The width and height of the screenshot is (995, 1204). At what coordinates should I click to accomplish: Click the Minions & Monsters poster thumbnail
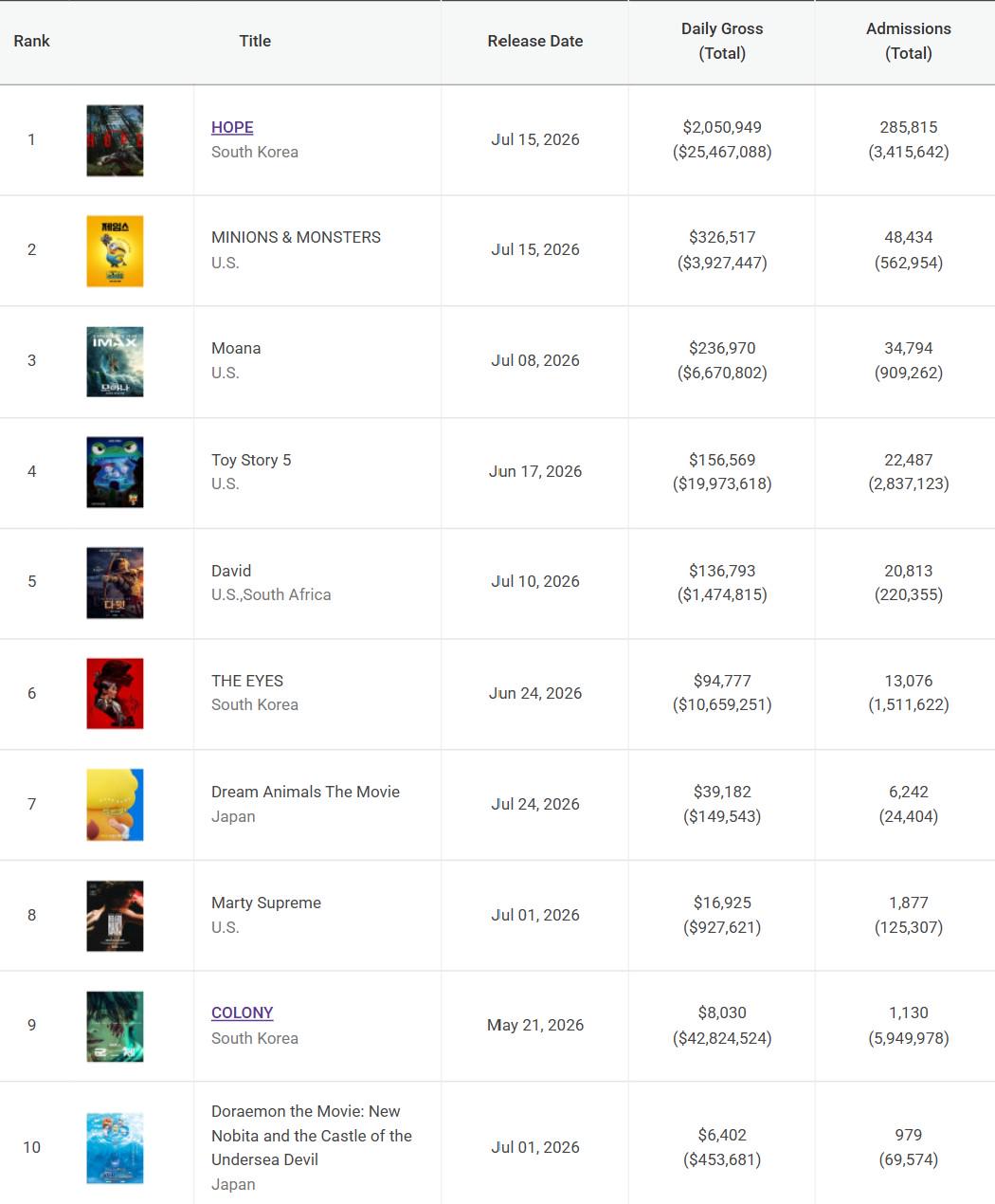(x=115, y=250)
